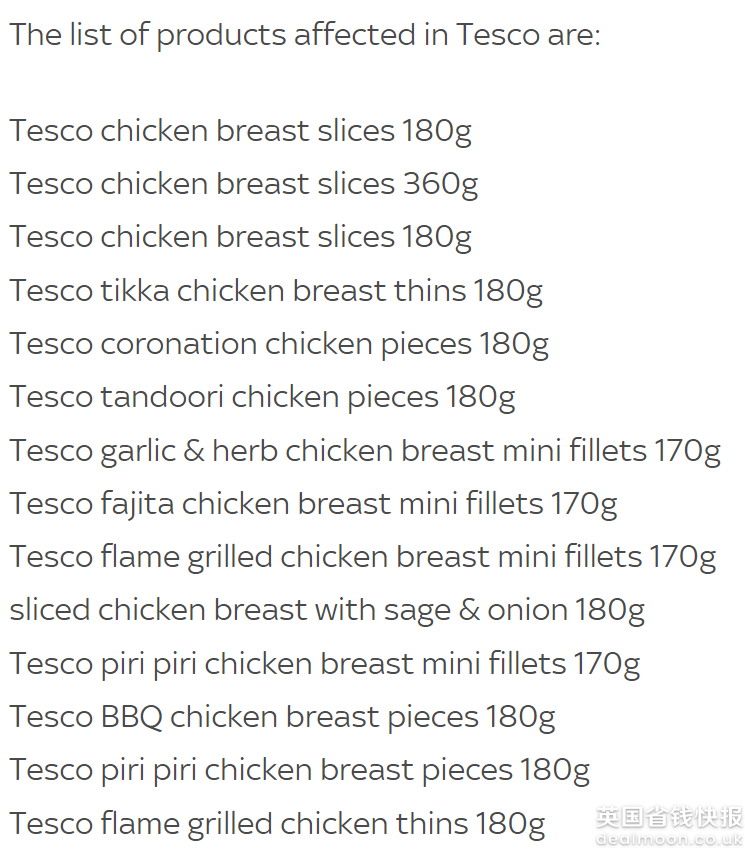Click Tesco BBQ chicken breast pieces 180g line
The image size is (745, 856).
point(282,718)
